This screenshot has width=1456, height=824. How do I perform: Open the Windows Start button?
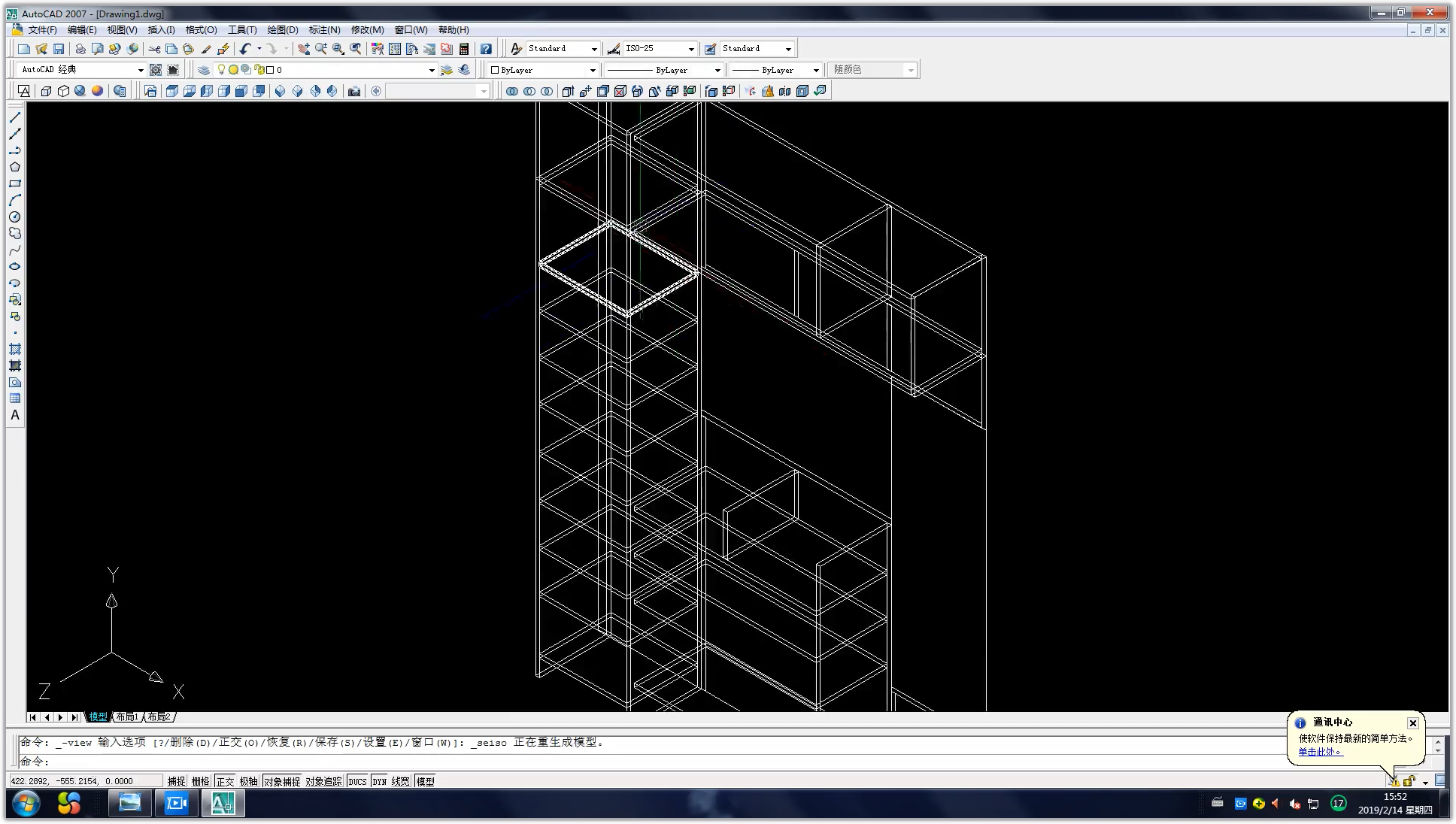click(x=26, y=803)
